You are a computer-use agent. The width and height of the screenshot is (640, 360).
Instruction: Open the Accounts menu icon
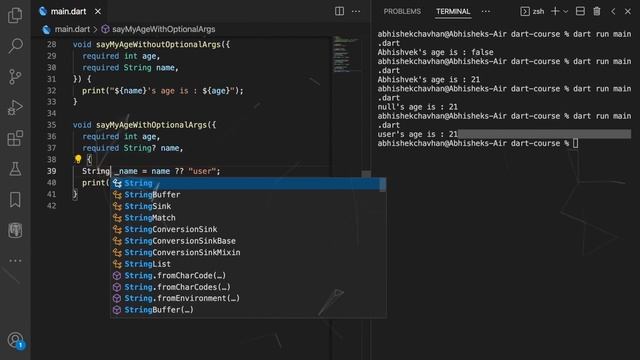pos(16,340)
